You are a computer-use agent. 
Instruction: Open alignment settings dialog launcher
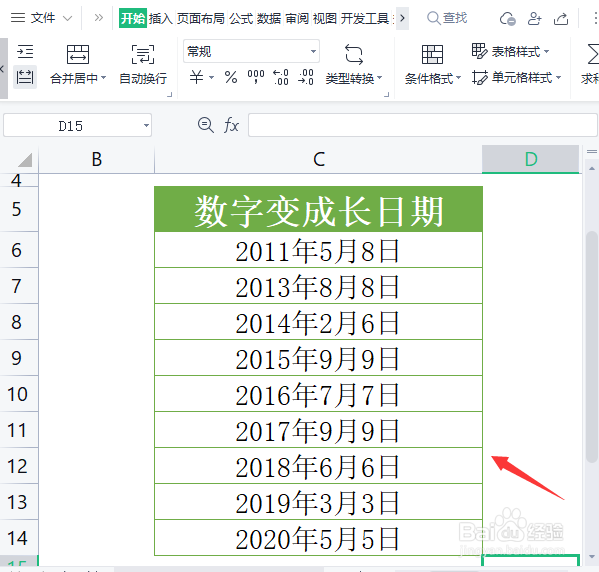170,94
